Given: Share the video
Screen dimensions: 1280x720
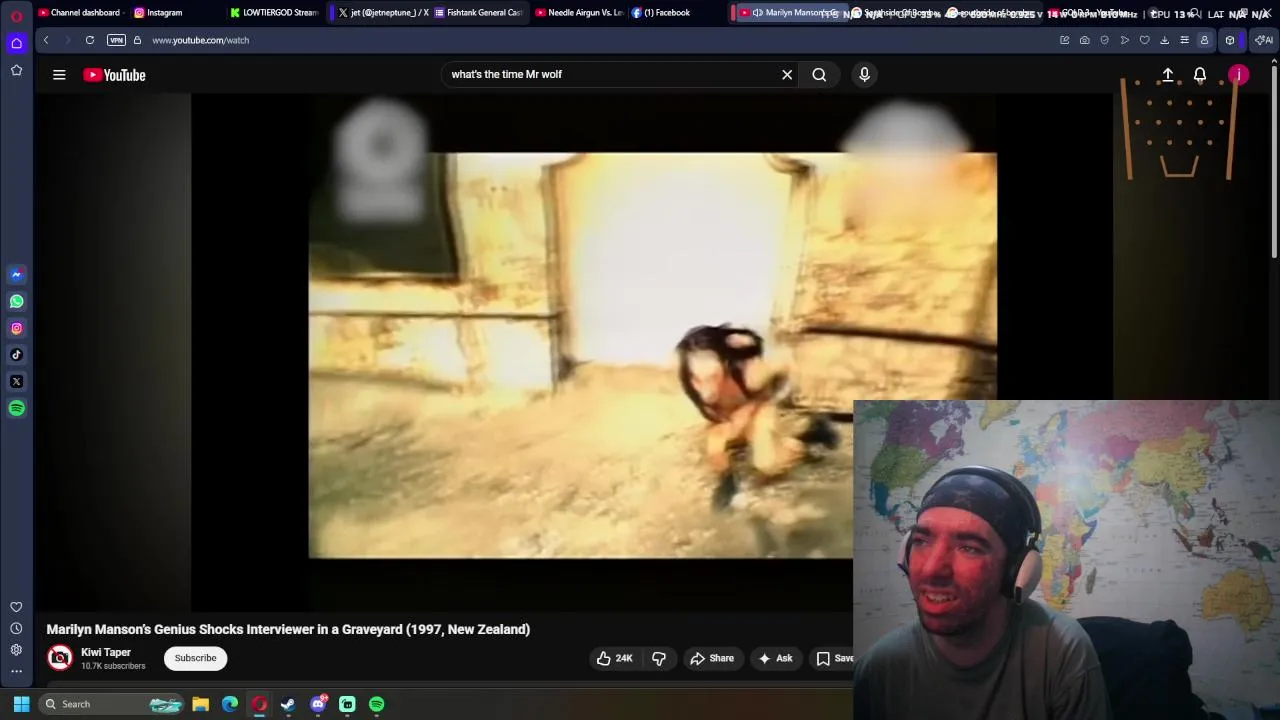Looking at the screenshot, I should pyautogui.click(x=711, y=658).
